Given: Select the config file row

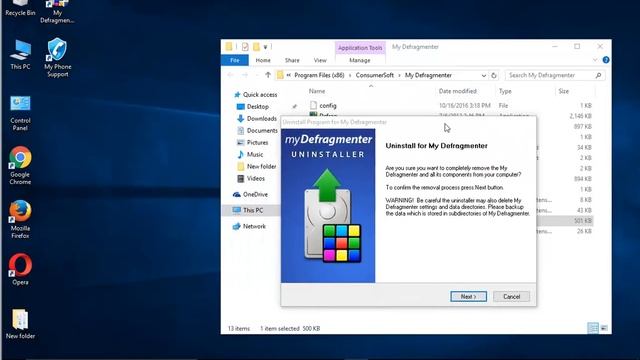Looking at the screenshot, I should tap(451, 105).
